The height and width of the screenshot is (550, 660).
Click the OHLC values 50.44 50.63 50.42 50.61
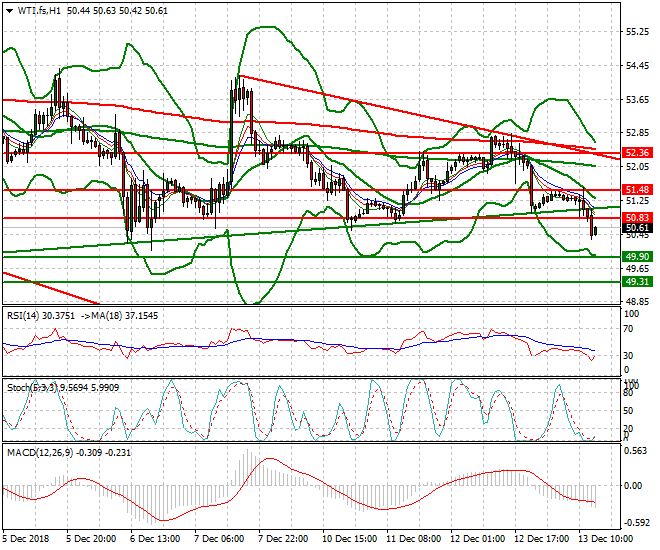117,11
